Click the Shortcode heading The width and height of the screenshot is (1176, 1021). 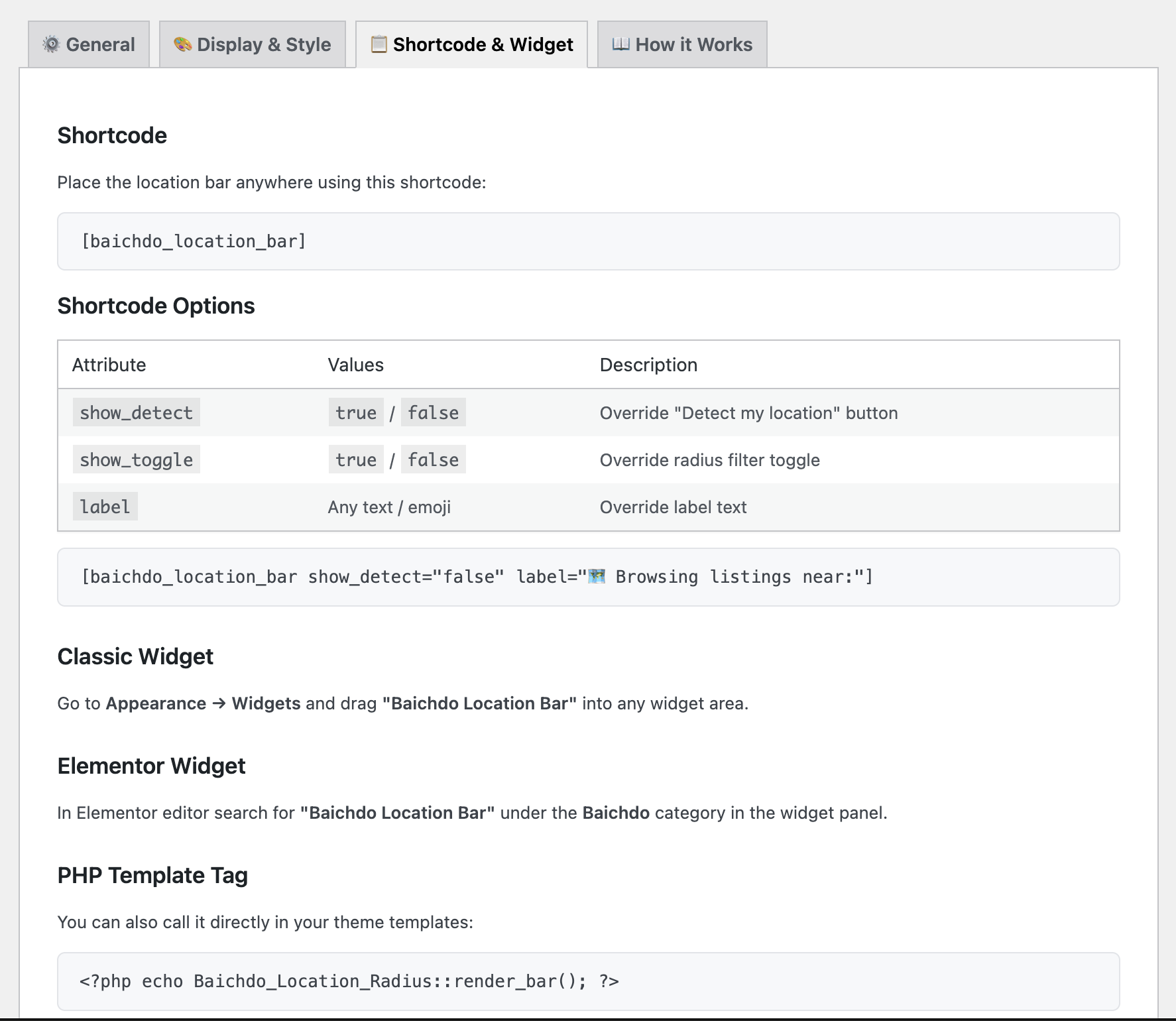[x=112, y=135]
